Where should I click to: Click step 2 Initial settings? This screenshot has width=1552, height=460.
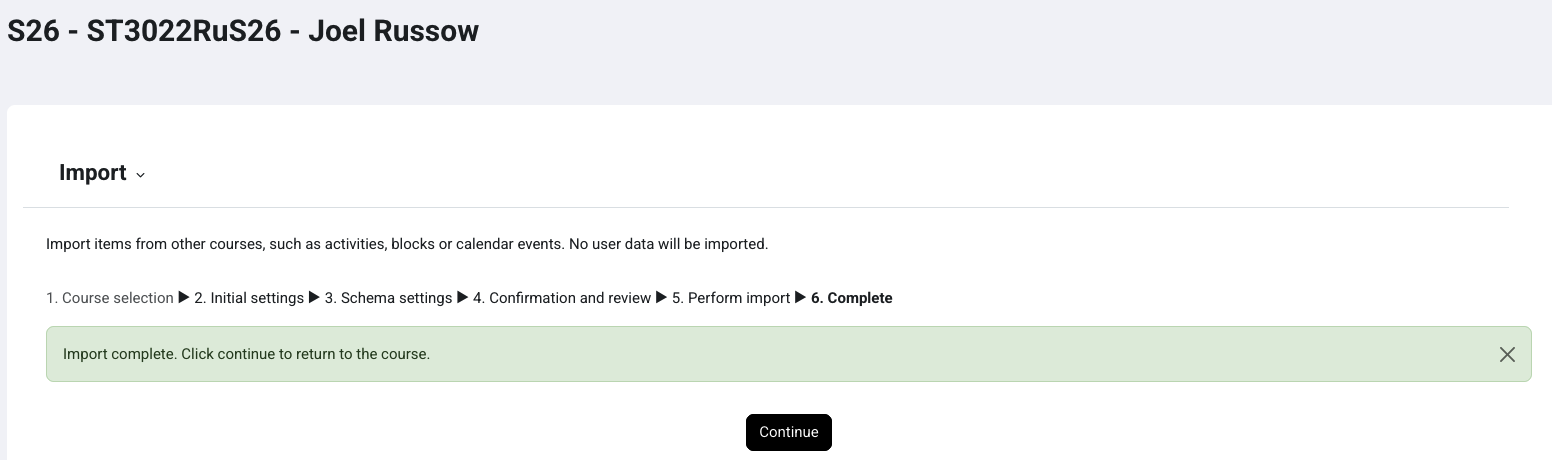click(x=249, y=298)
